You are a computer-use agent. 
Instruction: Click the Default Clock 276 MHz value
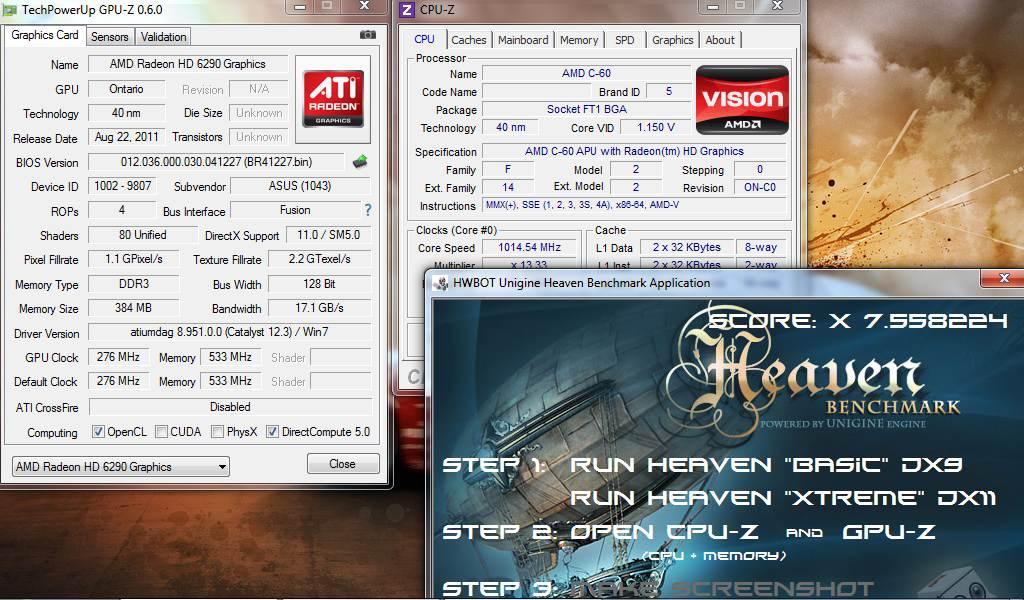point(118,381)
